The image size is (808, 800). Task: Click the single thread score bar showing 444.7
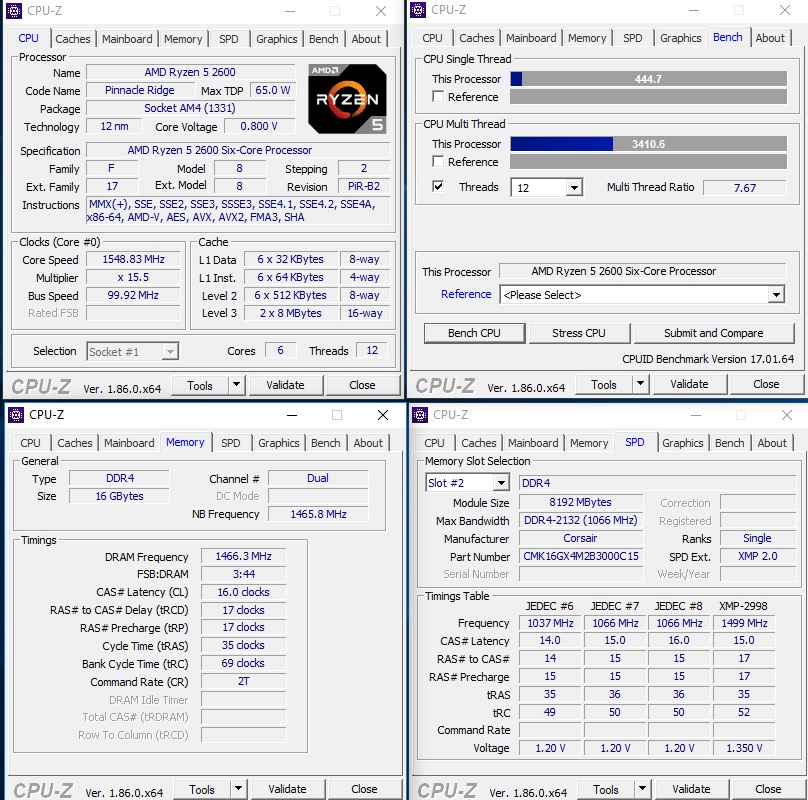tap(649, 79)
